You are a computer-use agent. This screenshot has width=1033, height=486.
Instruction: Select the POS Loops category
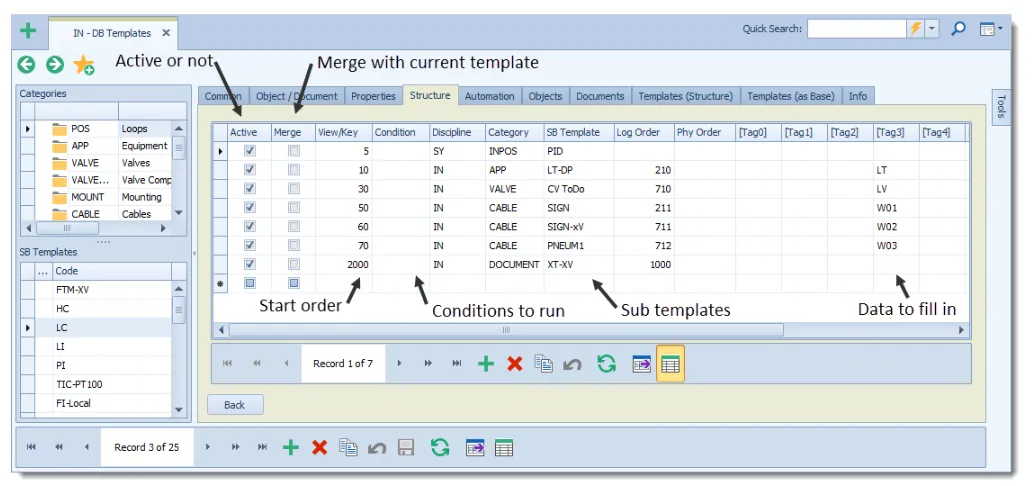coord(102,129)
